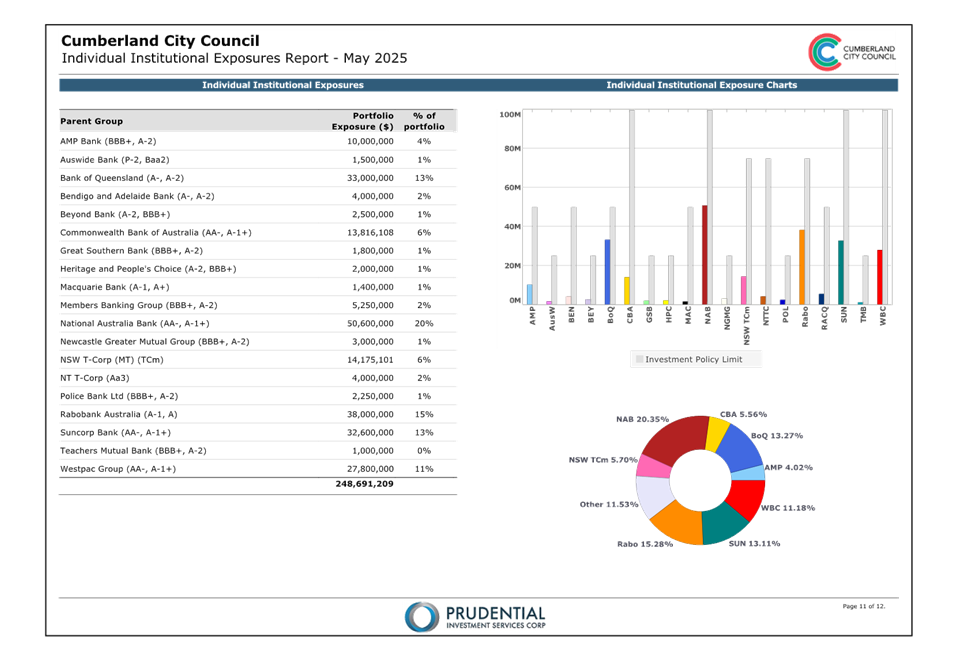Click the 'Individual Institutional Exposures' section header
This screenshot has width=957, height=660.
[x=283, y=85]
